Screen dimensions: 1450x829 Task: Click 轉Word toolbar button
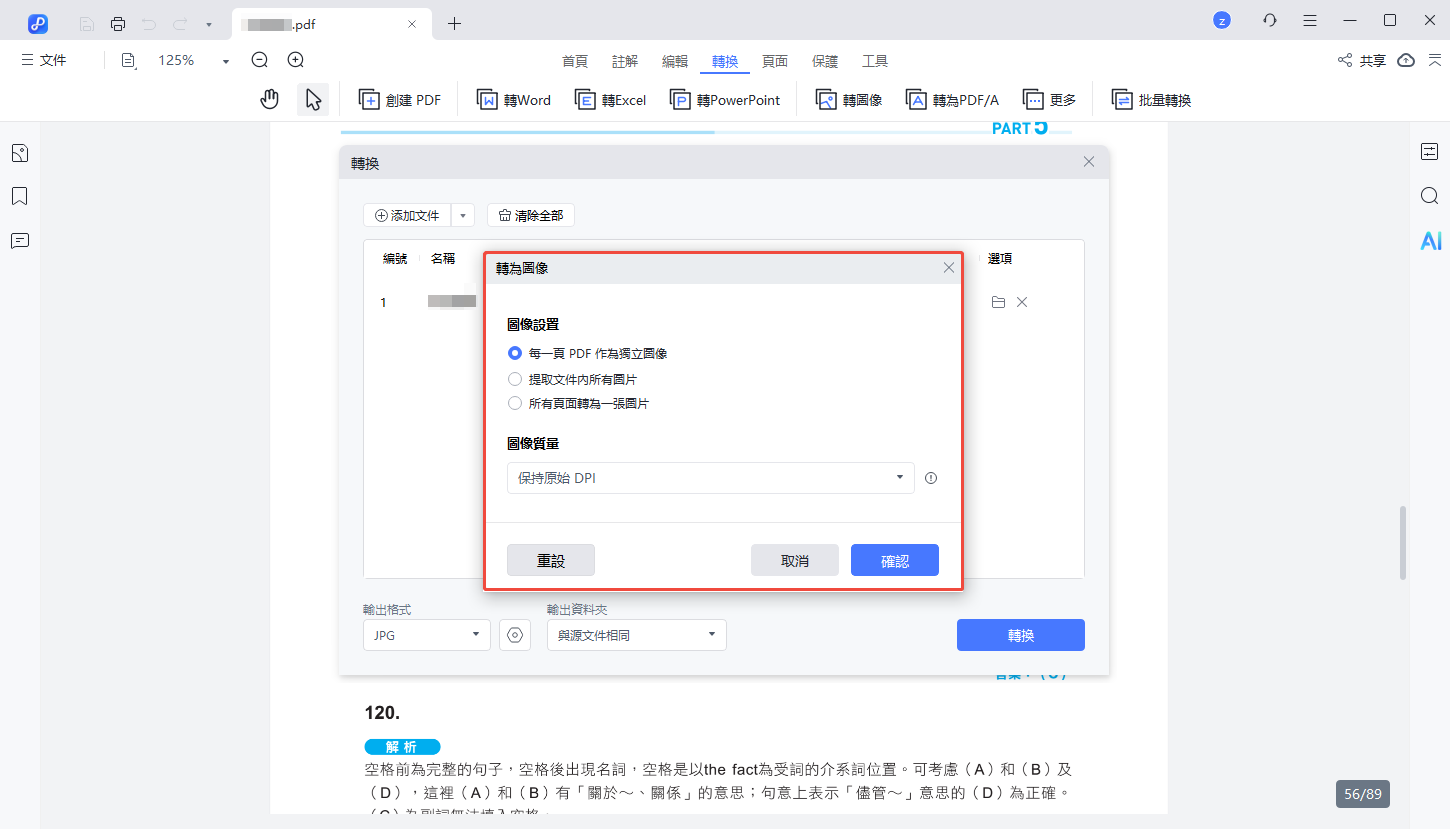click(x=514, y=100)
